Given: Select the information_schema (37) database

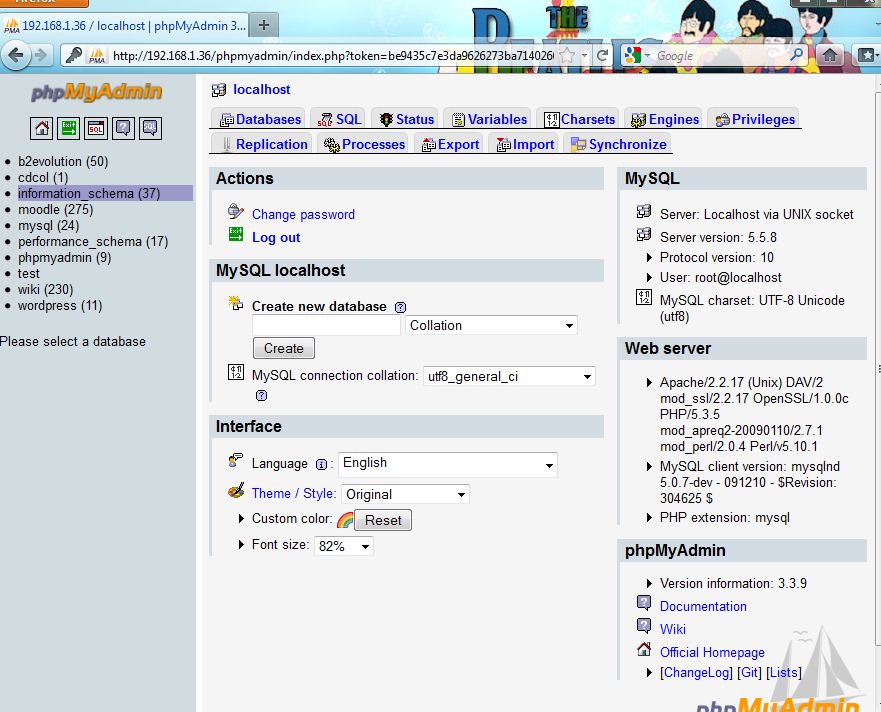Looking at the screenshot, I should tap(89, 193).
